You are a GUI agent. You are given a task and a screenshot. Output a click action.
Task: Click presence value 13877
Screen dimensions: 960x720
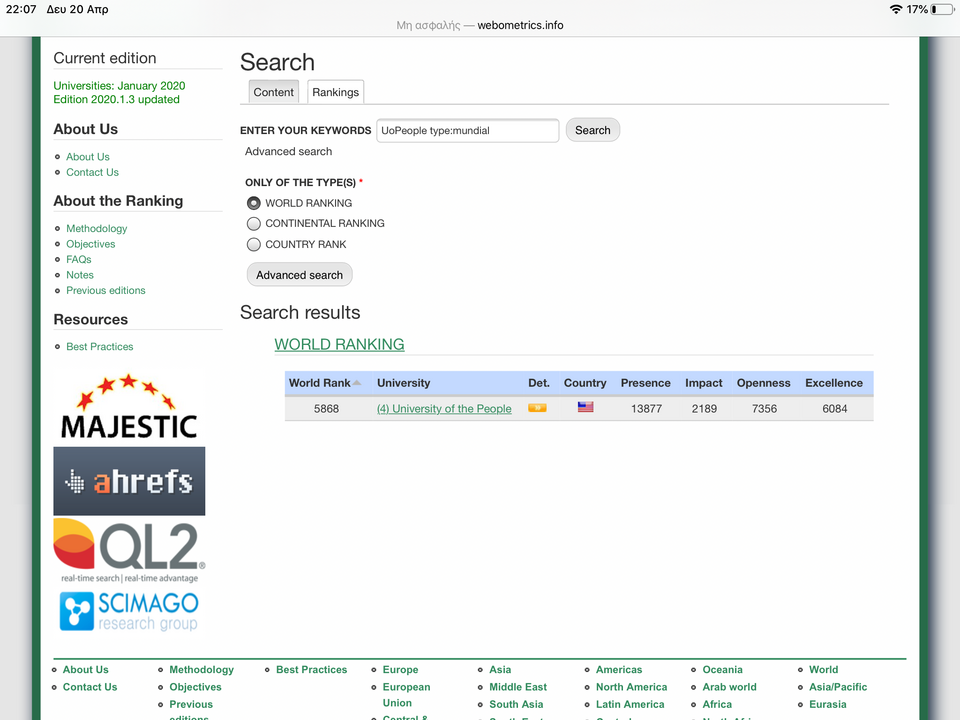(647, 408)
